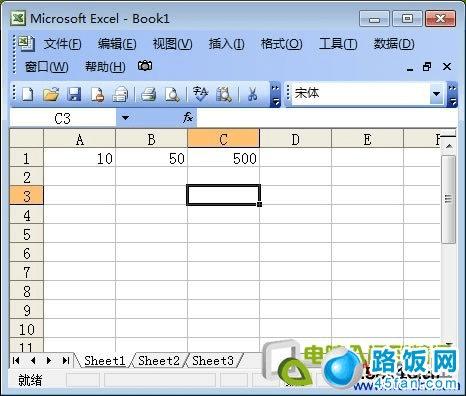The image size is (466, 396).
Task: Expand the Formatting toolbar options chevron
Action: point(452,94)
